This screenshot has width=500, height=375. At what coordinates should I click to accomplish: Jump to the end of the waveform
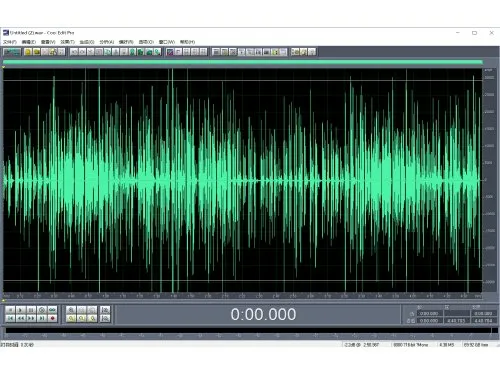(x=42, y=318)
